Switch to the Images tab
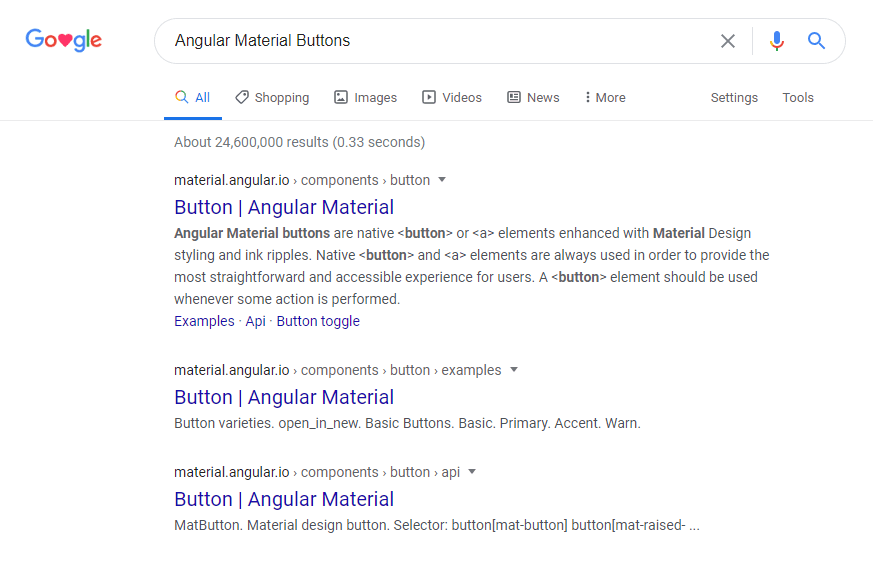 coord(365,97)
